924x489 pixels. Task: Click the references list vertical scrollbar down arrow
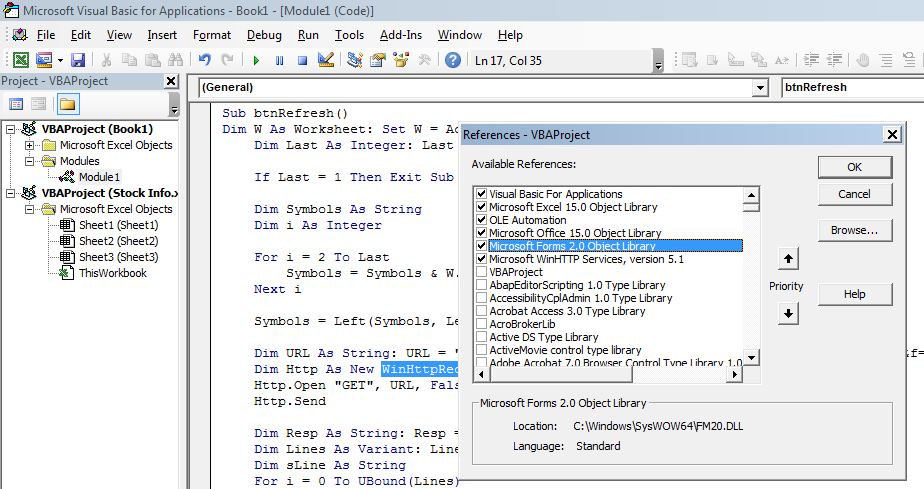[x=751, y=357]
